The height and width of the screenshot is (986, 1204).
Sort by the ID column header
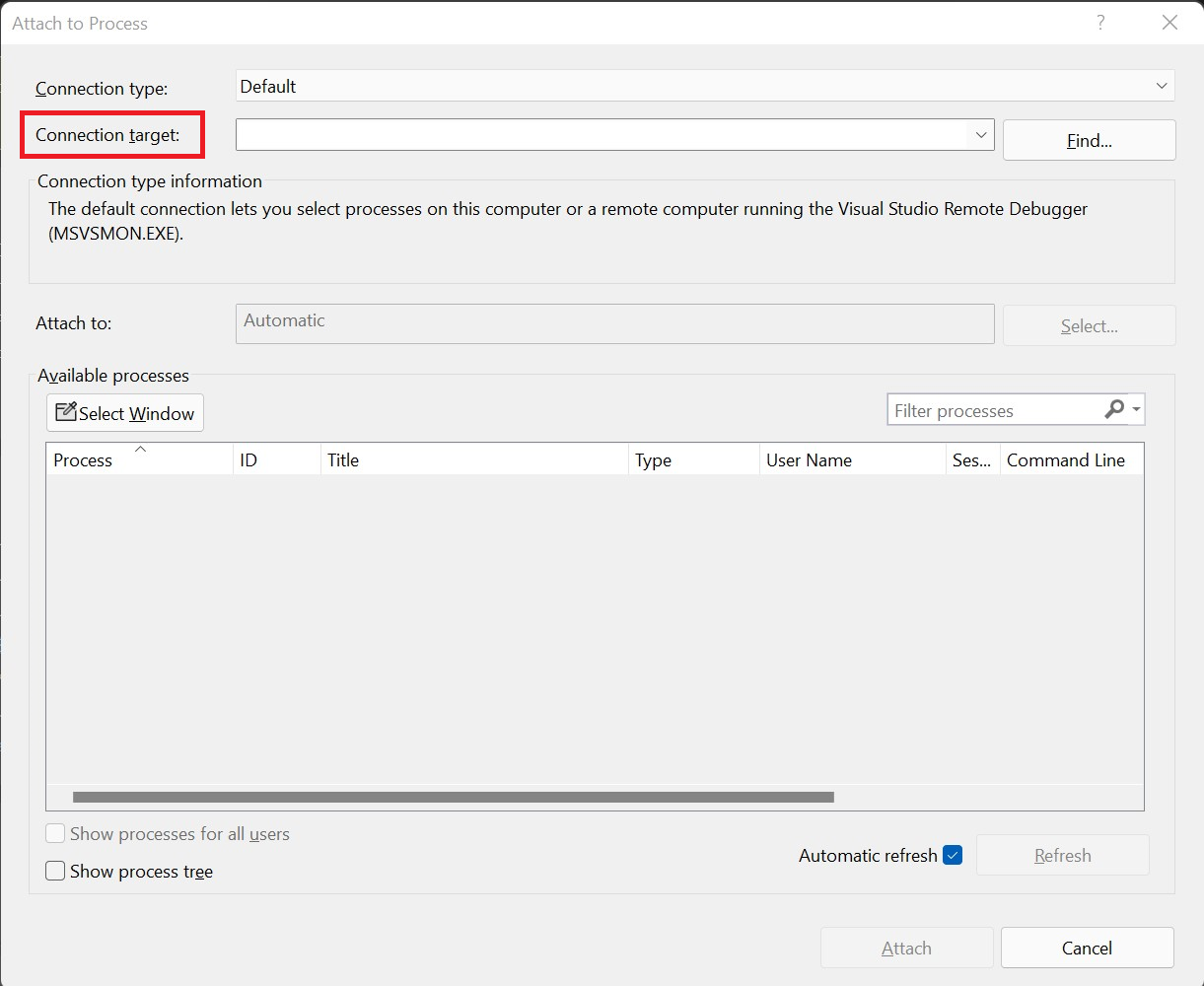click(x=277, y=459)
